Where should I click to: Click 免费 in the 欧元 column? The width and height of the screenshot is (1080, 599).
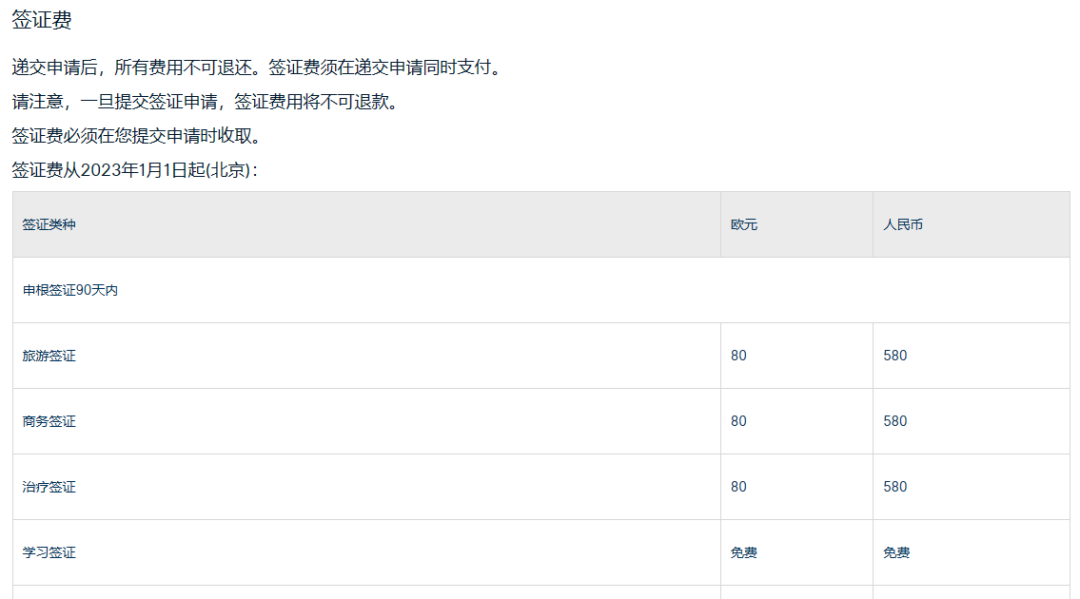click(744, 552)
